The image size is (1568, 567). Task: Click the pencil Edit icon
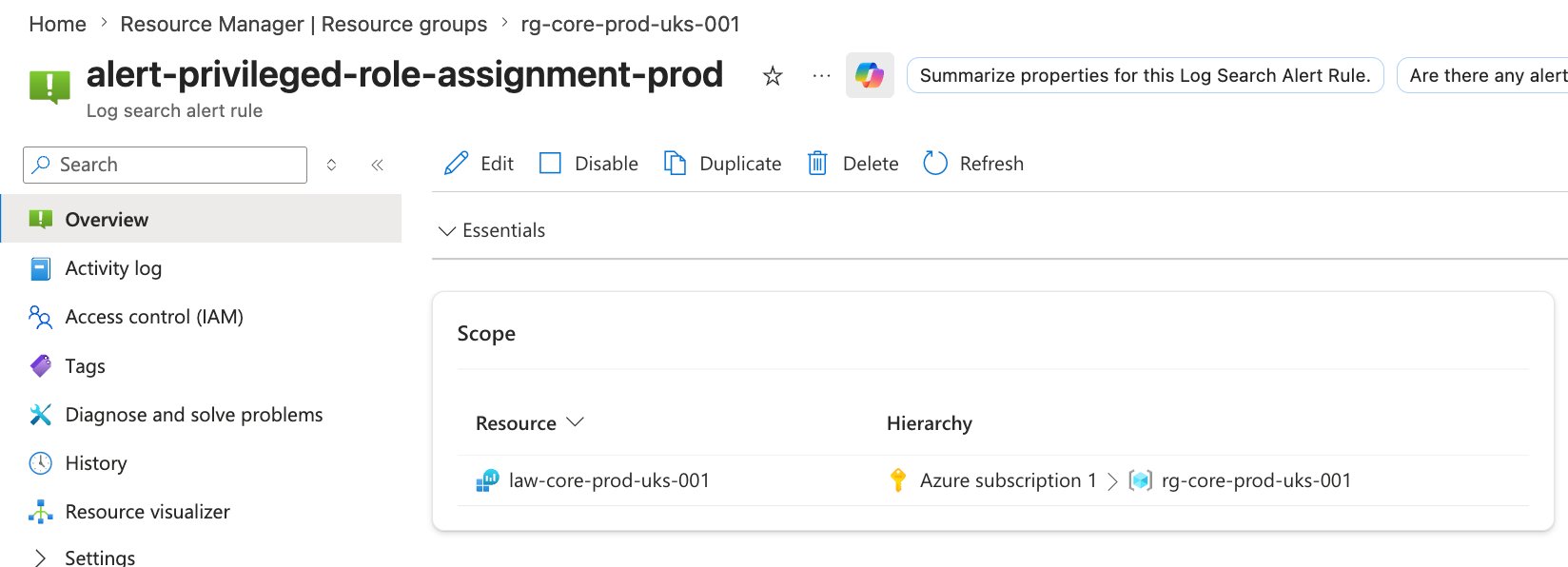coord(456,164)
